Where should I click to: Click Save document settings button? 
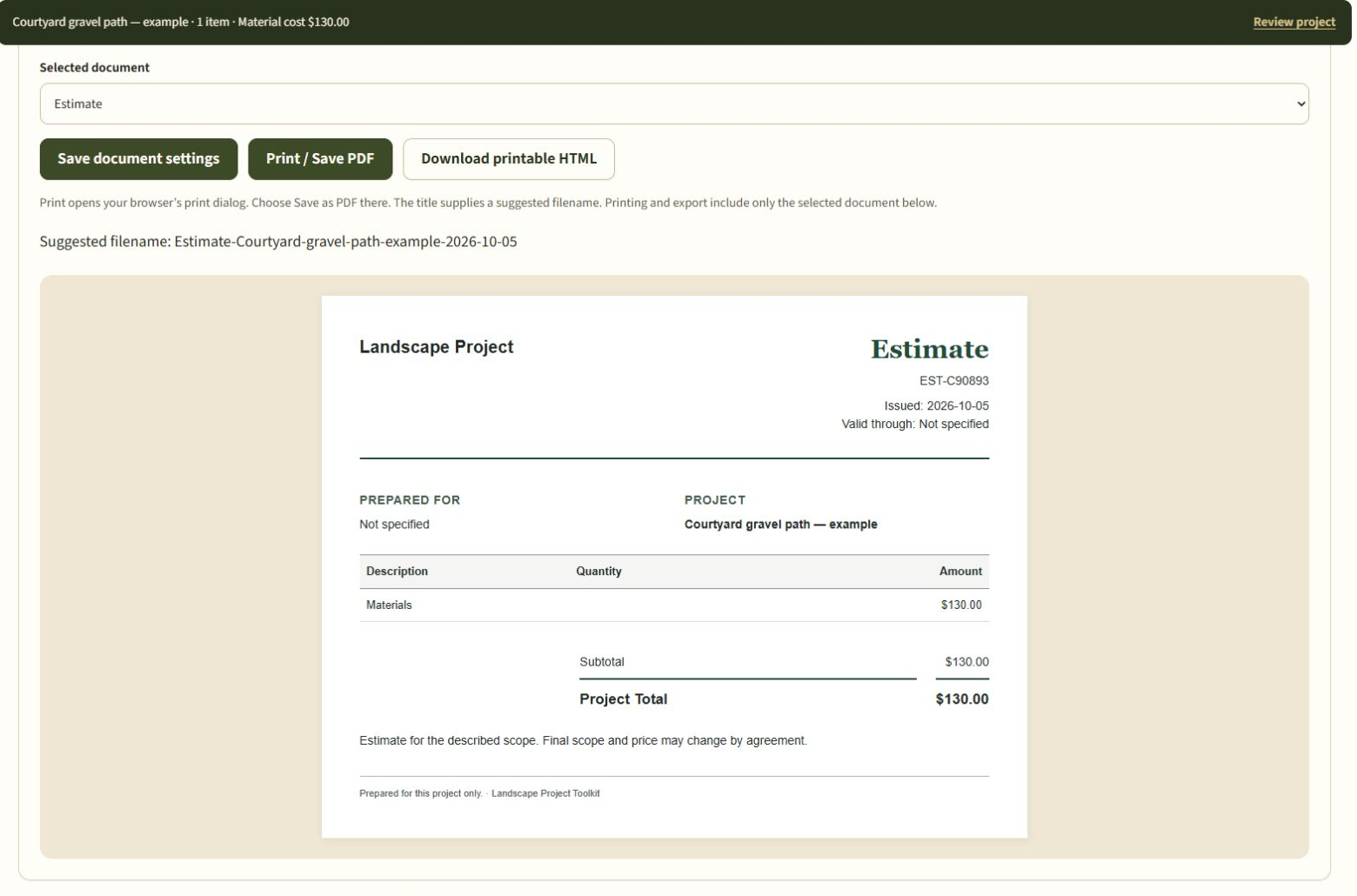[x=138, y=158]
